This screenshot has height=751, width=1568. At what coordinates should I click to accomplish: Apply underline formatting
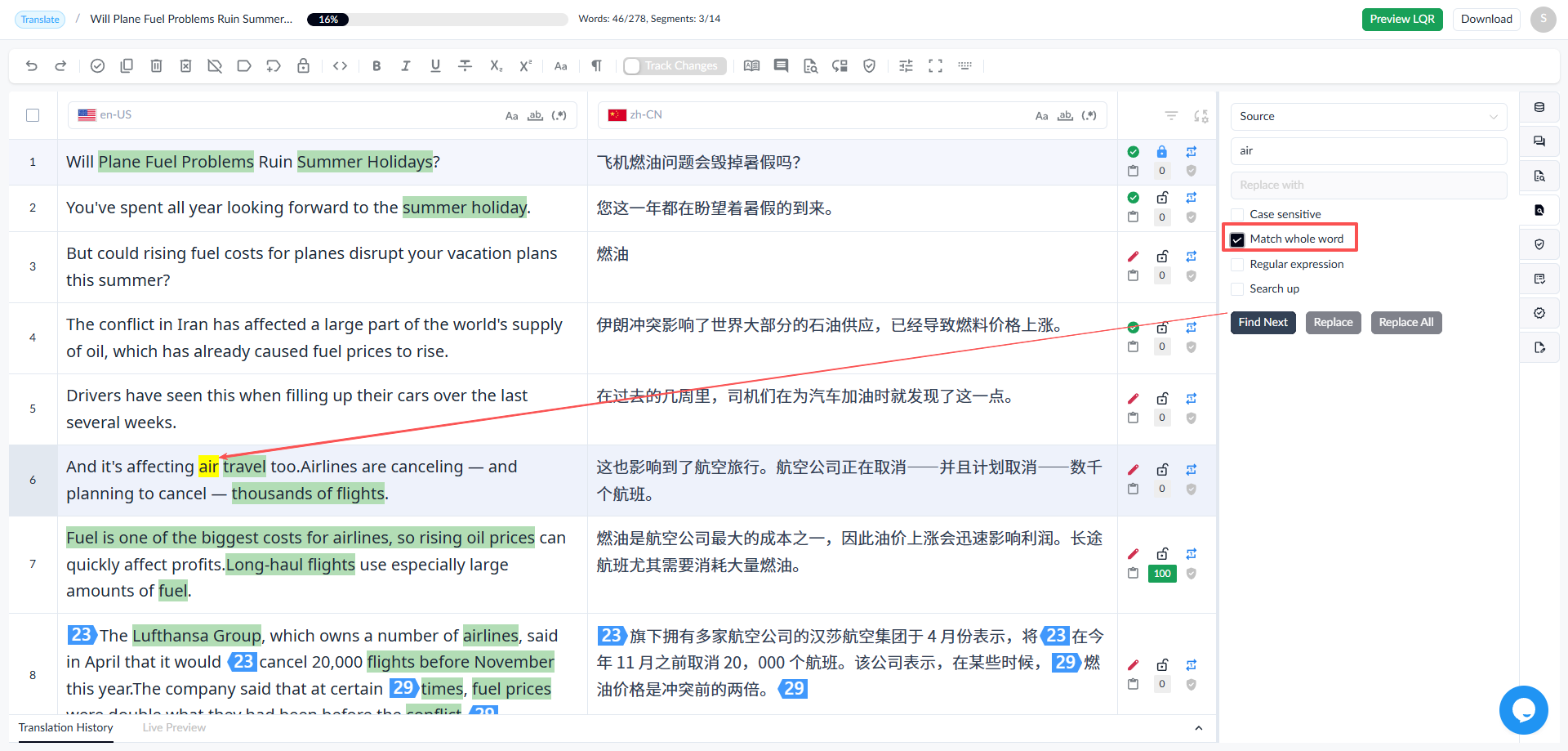[x=435, y=66]
